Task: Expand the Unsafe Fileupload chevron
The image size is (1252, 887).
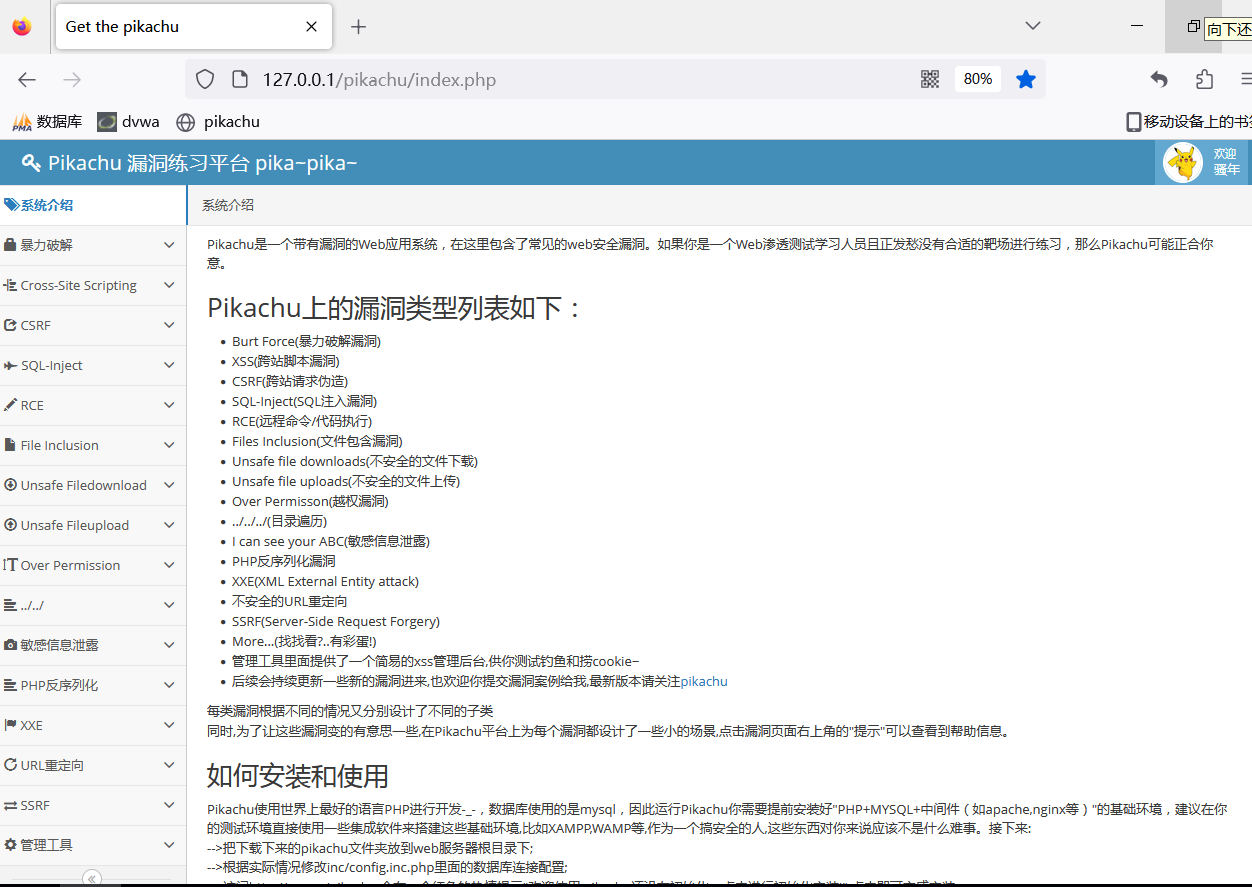Action: (169, 525)
